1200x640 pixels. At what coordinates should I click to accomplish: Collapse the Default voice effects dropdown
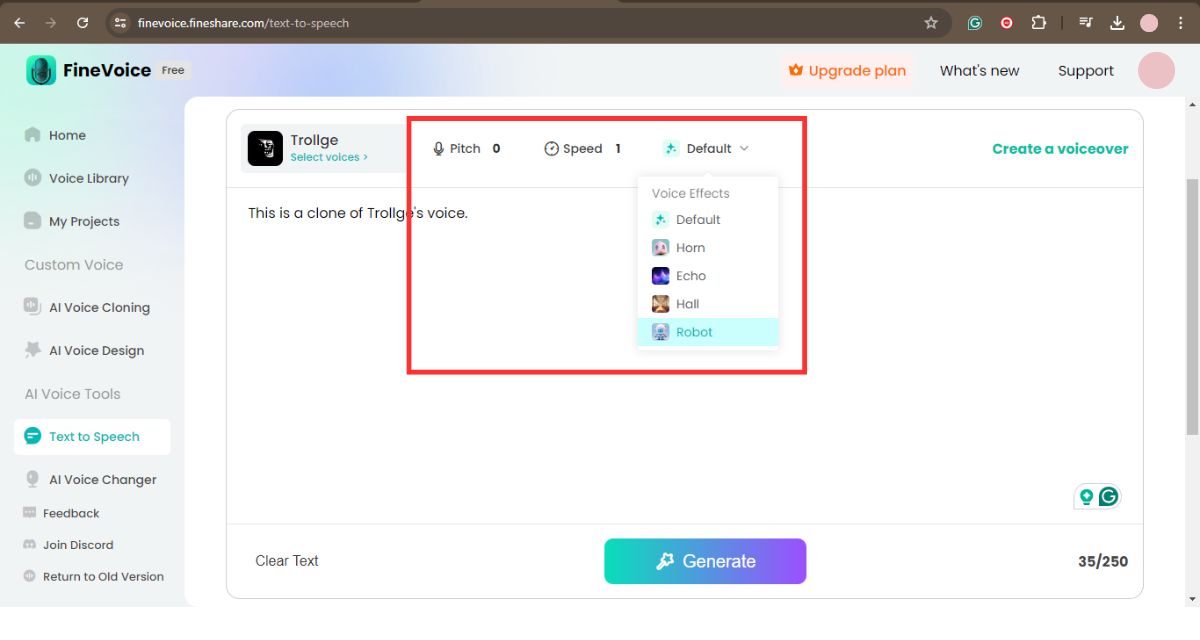pyautogui.click(x=707, y=148)
